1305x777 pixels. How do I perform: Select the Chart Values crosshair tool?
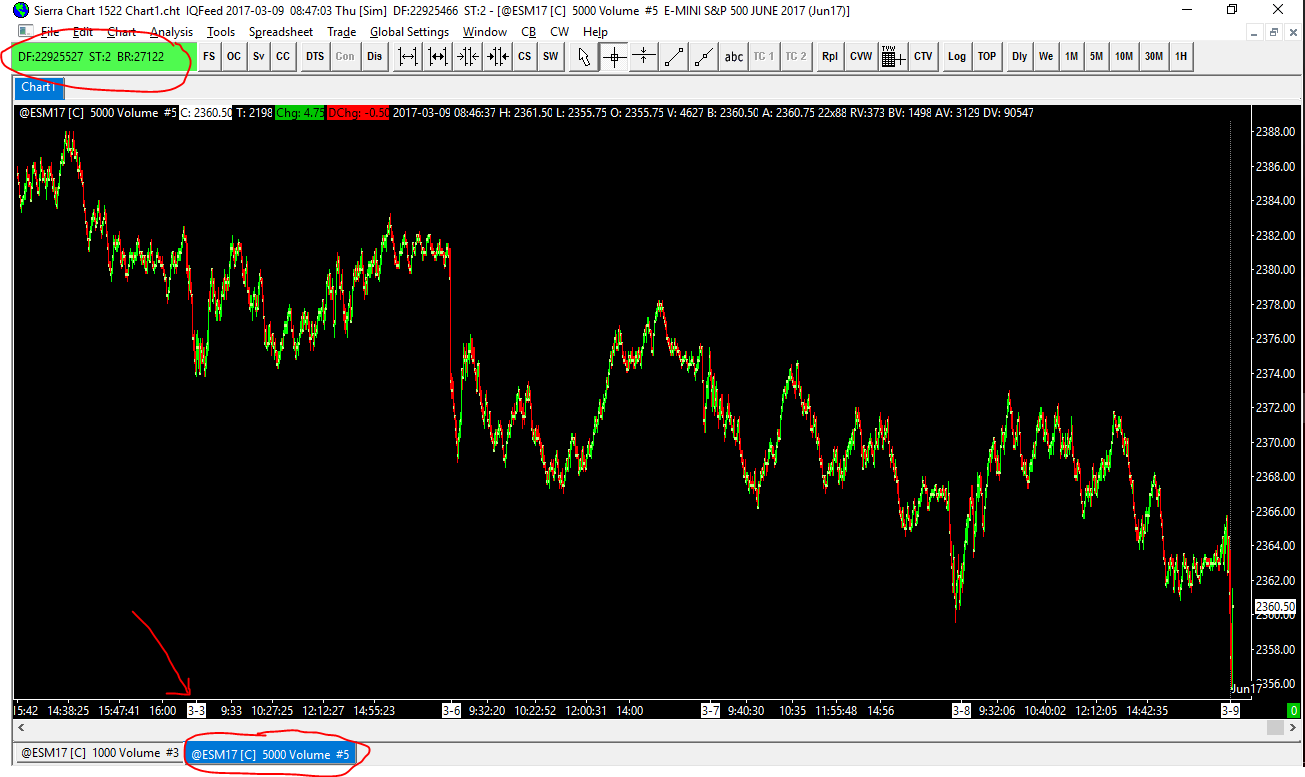(x=614, y=57)
